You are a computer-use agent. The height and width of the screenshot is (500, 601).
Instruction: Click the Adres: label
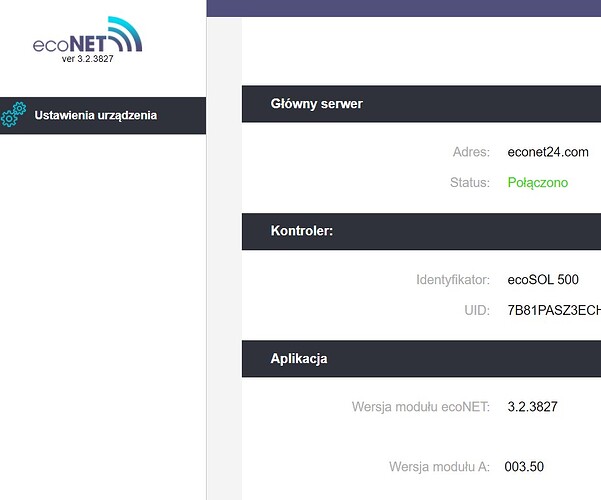coord(471,152)
